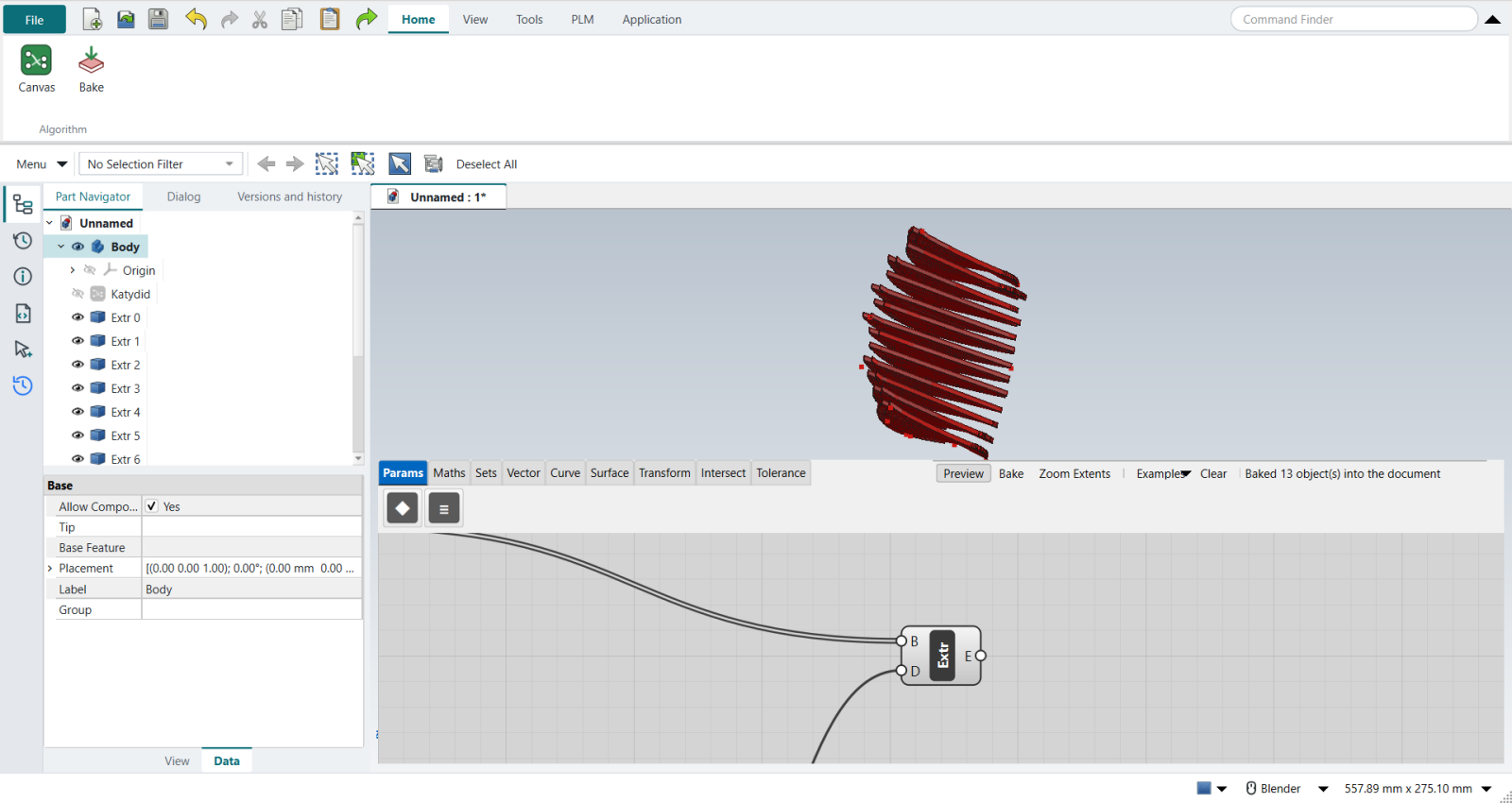The width and height of the screenshot is (1512, 803).
Task: Click the Bake ribbon icon
Action: (92, 69)
